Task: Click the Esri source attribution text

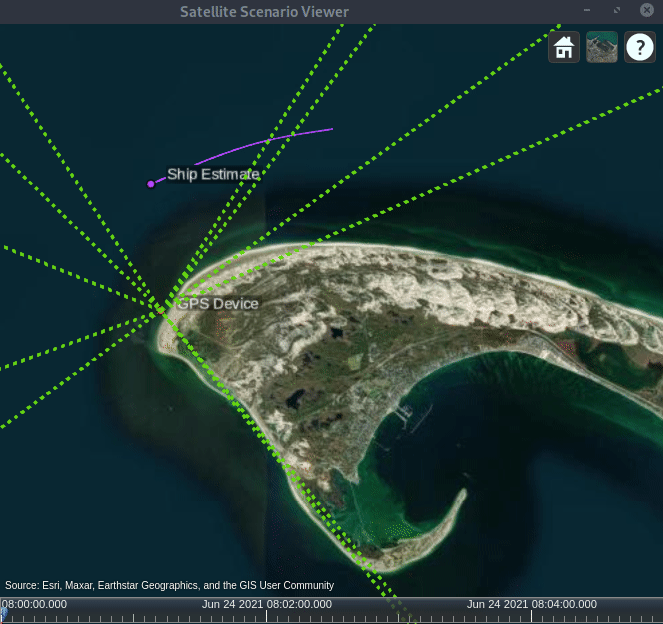Action: pyautogui.click(x=170, y=585)
